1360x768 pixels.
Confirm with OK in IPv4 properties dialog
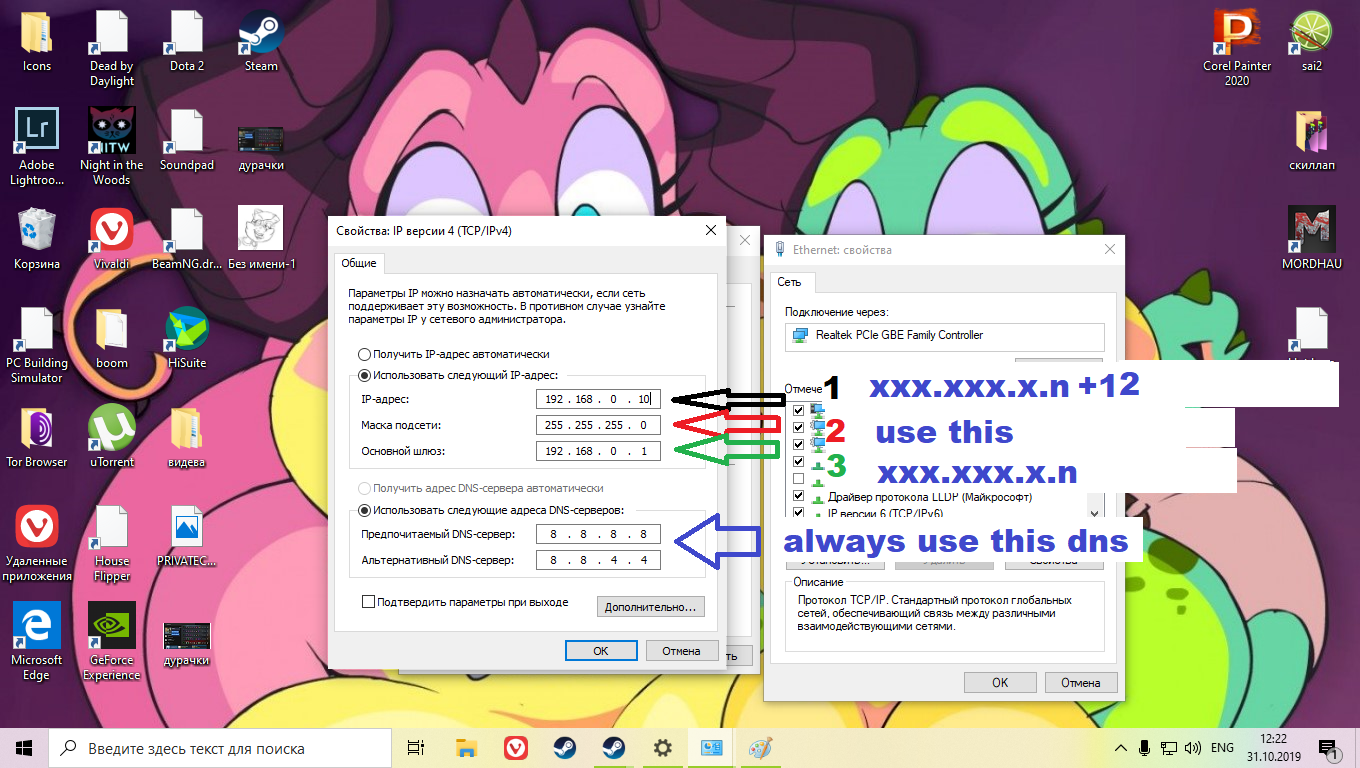coord(601,650)
